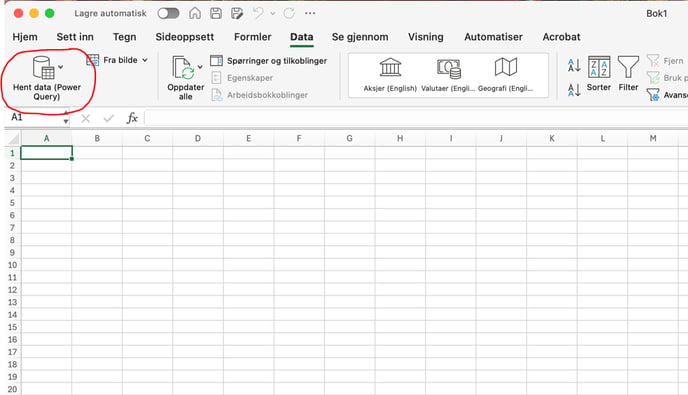Toggle the Filter funnel
This screenshot has width=688, height=395.
[628, 74]
